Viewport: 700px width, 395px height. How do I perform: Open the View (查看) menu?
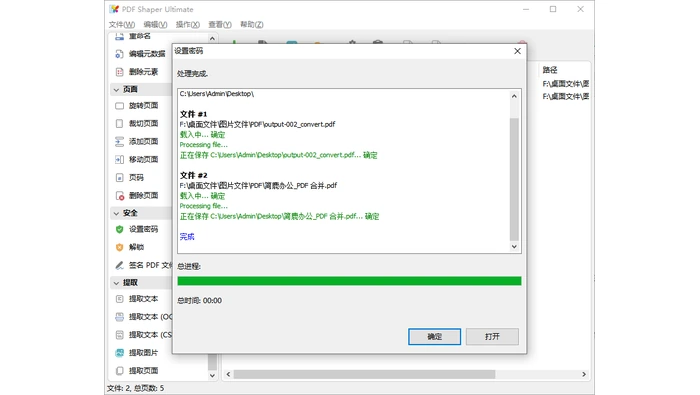point(220,25)
